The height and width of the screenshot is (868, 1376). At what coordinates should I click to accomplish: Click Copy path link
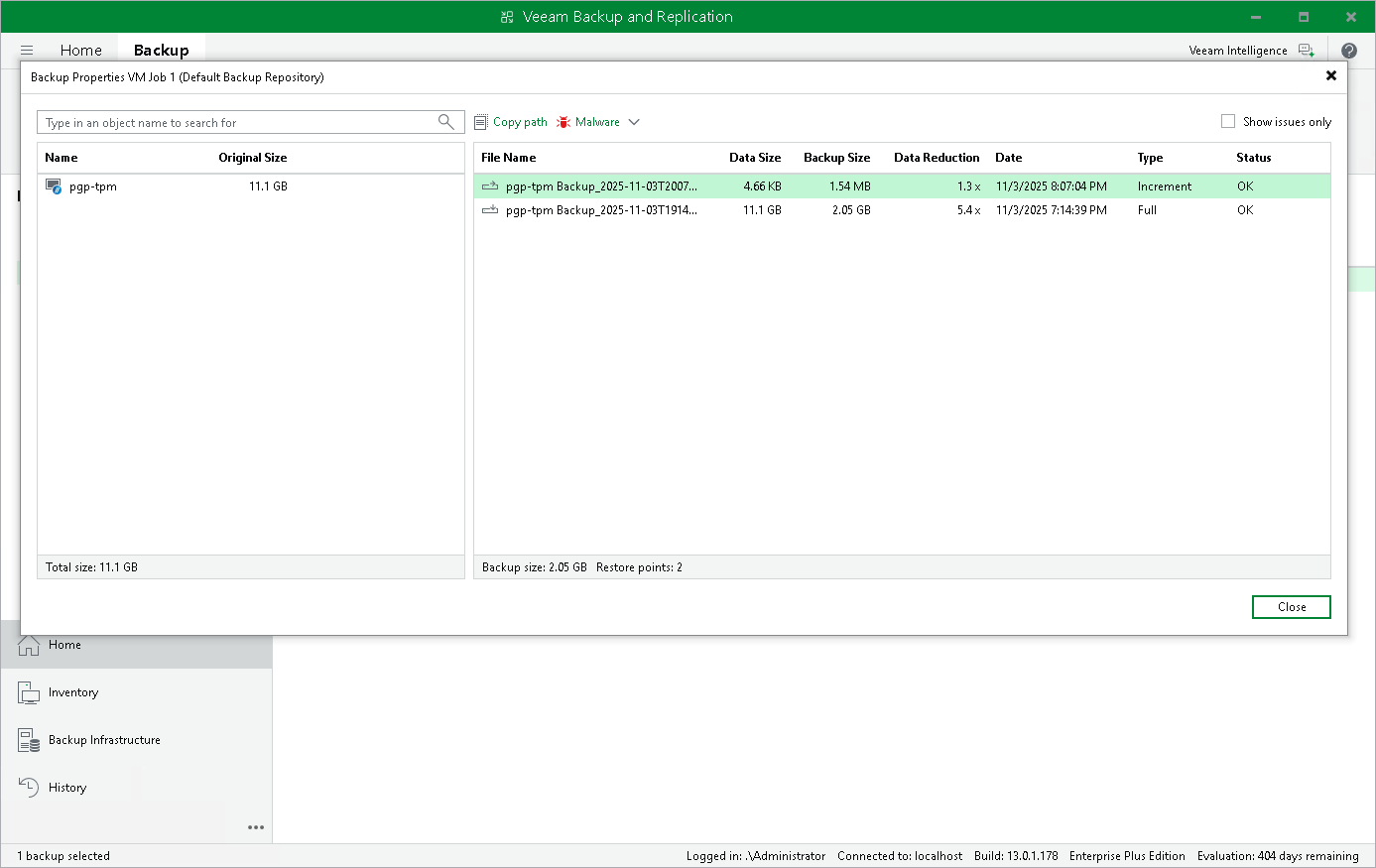coord(520,122)
